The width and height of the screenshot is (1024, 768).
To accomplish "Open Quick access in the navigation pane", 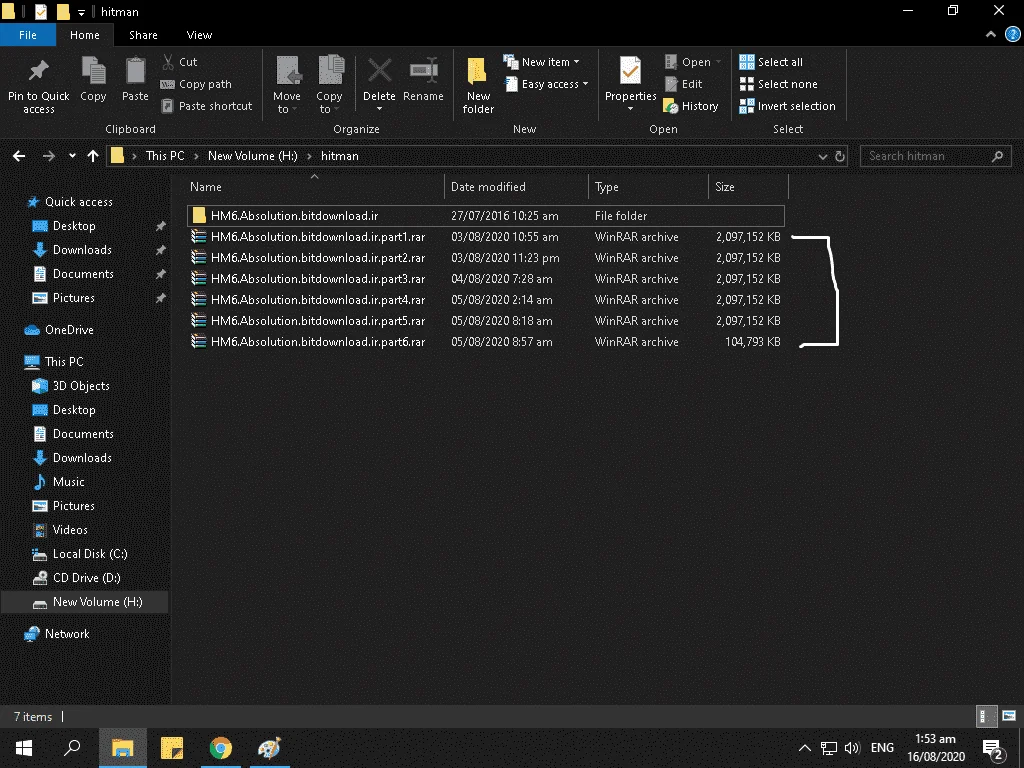I will pyautogui.click(x=69, y=202).
